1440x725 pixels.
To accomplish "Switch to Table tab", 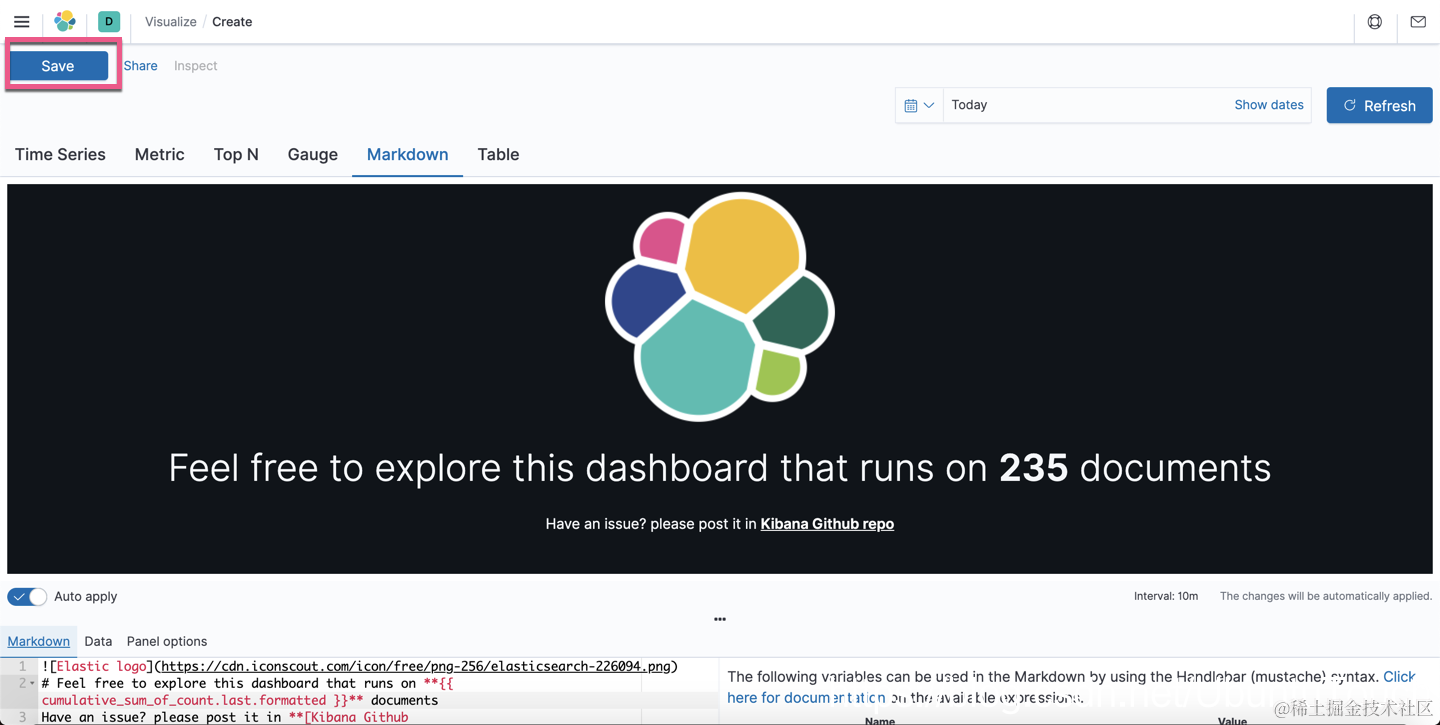I will coord(498,154).
